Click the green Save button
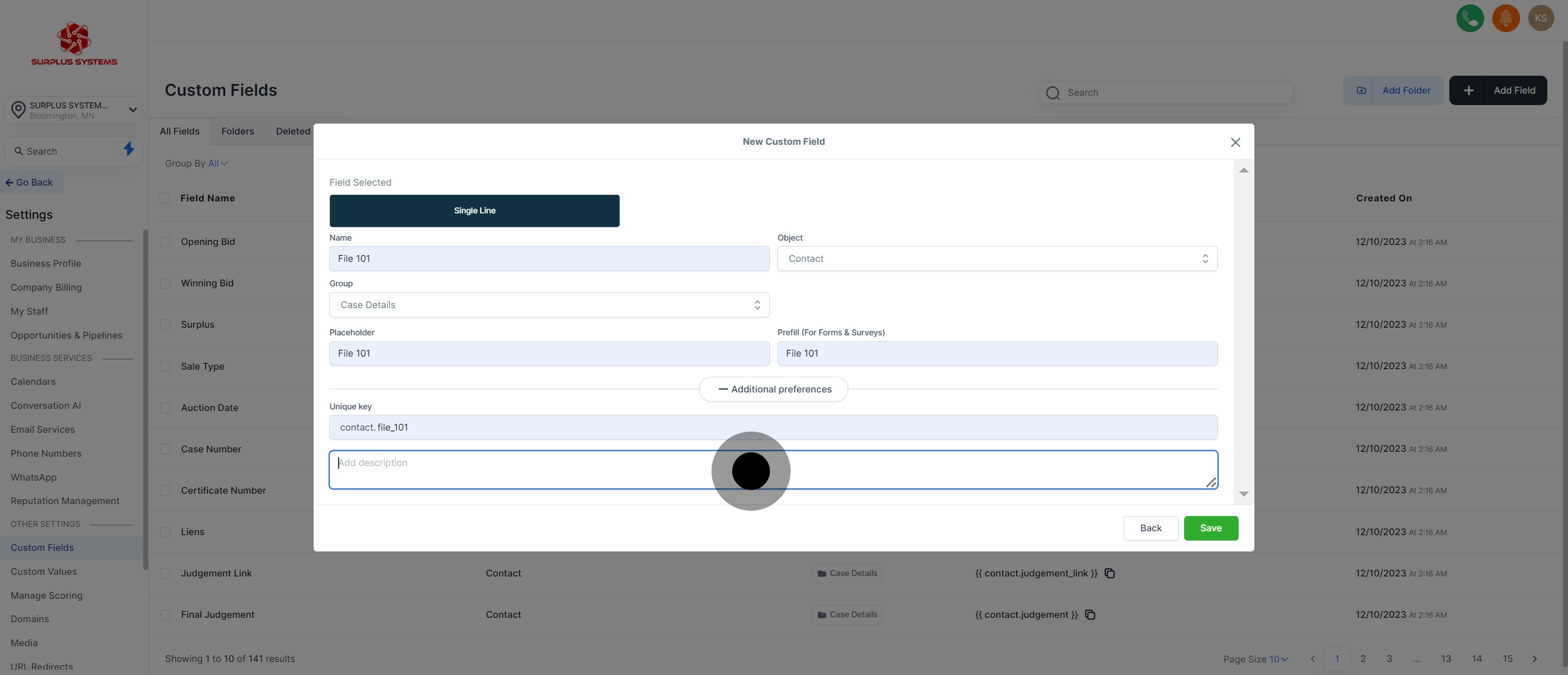The width and height of the screenshot is (1568, 675). 1210,529
